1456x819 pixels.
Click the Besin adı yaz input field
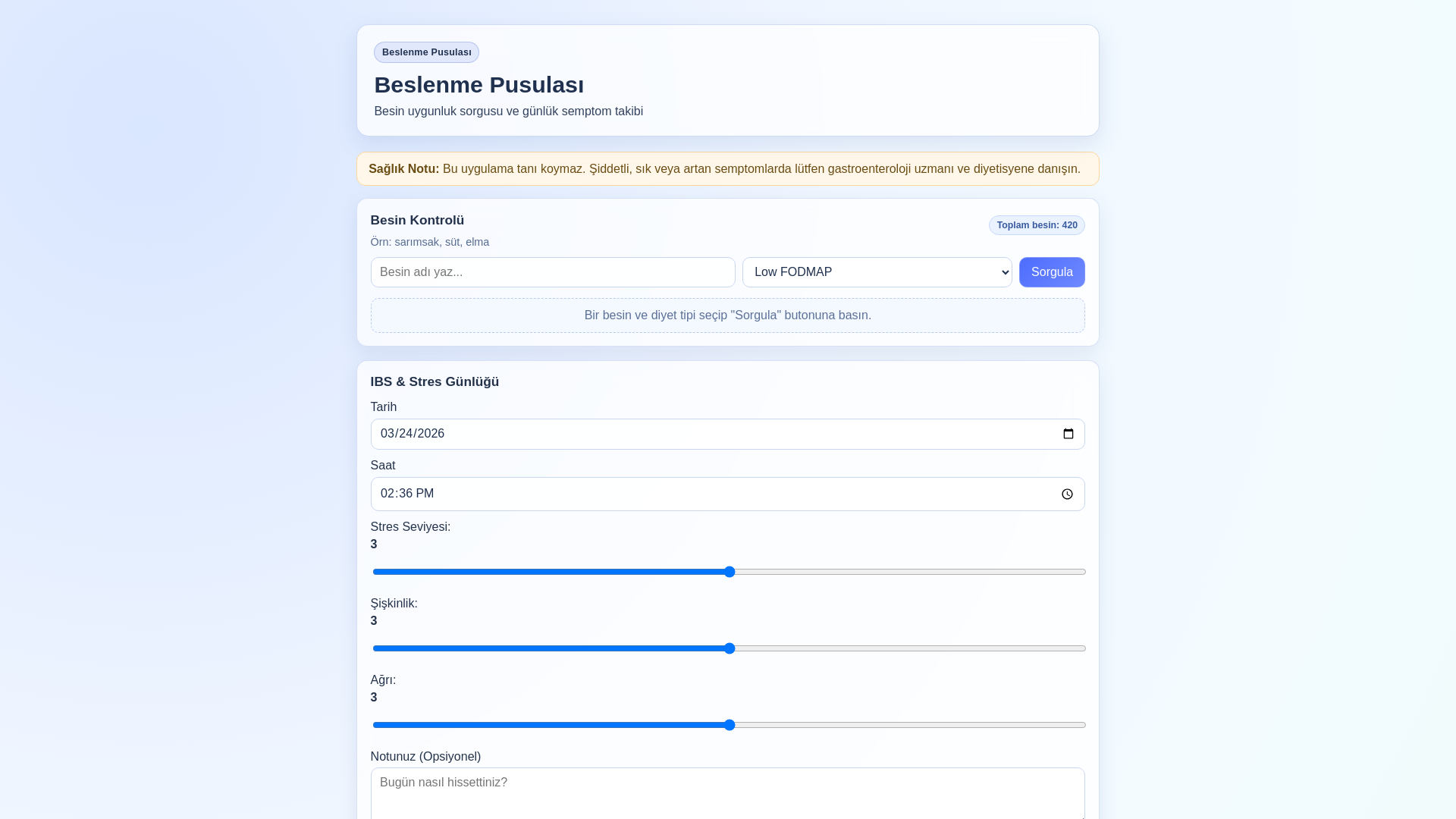coord(553,272)
